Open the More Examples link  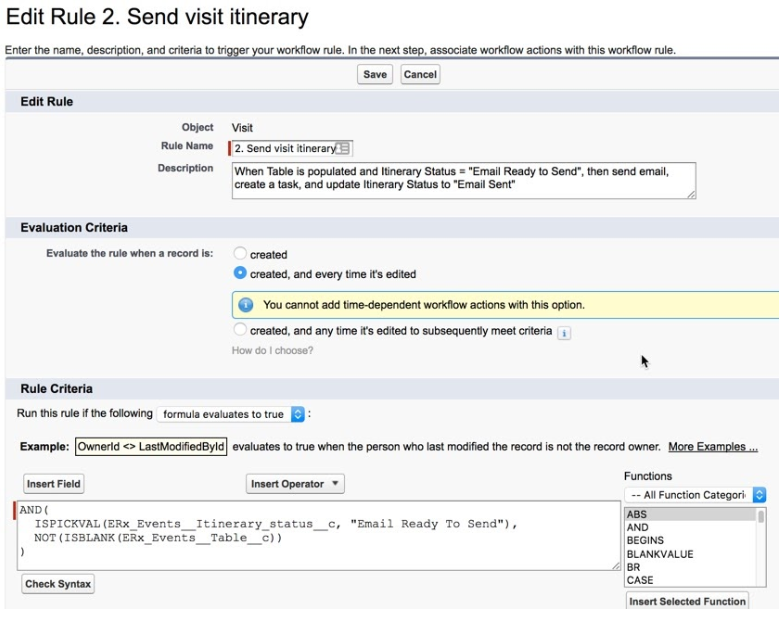pos(712,446)
